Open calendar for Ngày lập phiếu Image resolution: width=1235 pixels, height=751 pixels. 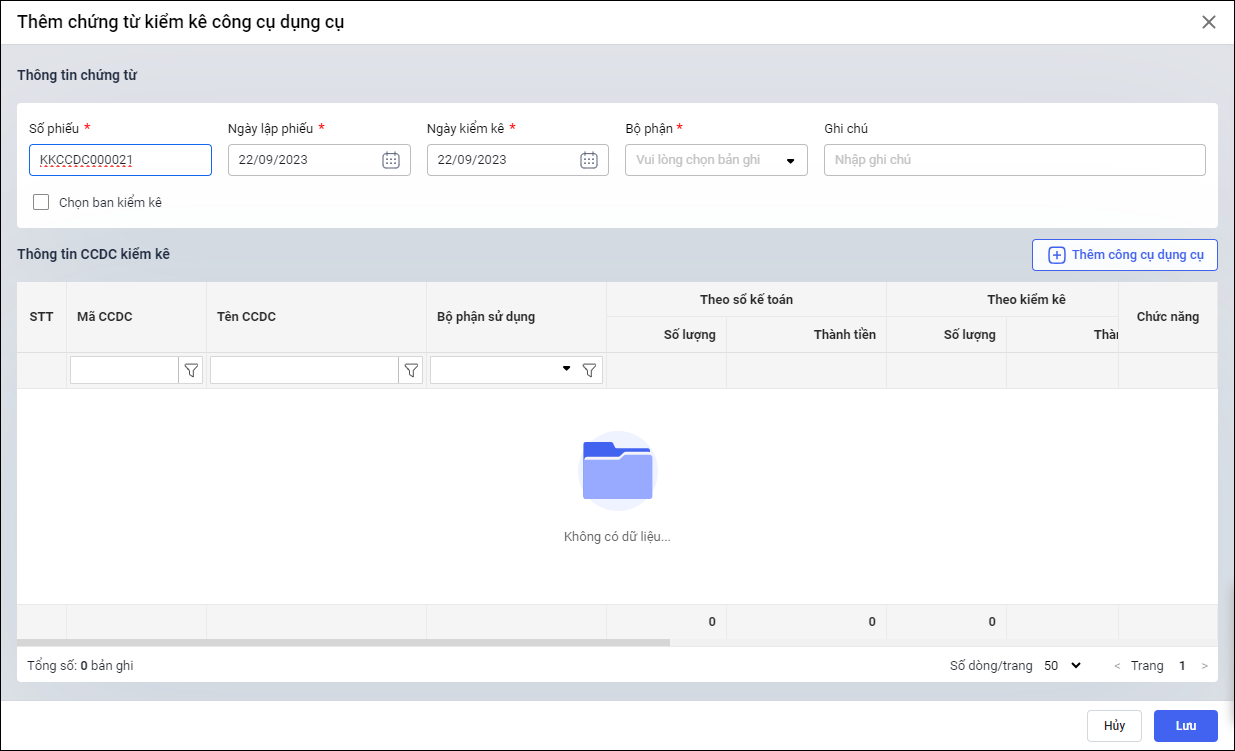click(x=391, y=160)
